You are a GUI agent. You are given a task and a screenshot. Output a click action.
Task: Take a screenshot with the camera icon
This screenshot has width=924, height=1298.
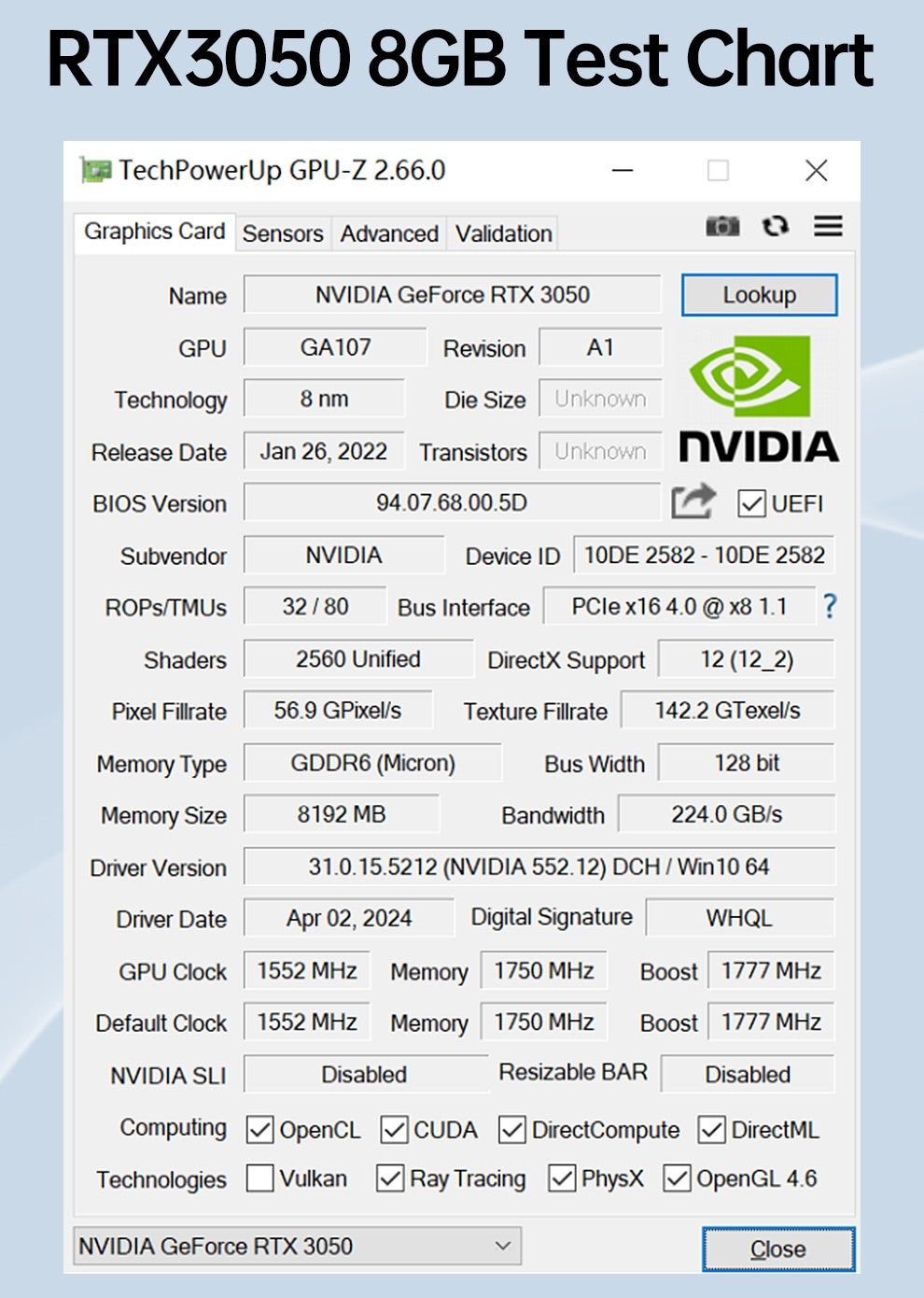(721, 226)
